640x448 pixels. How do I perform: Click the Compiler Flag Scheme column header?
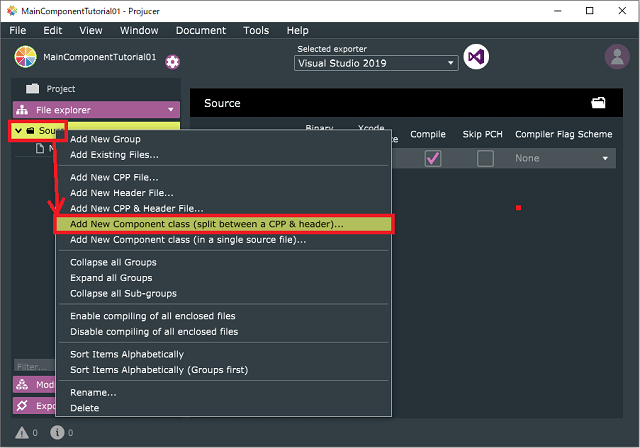[564, 134]
